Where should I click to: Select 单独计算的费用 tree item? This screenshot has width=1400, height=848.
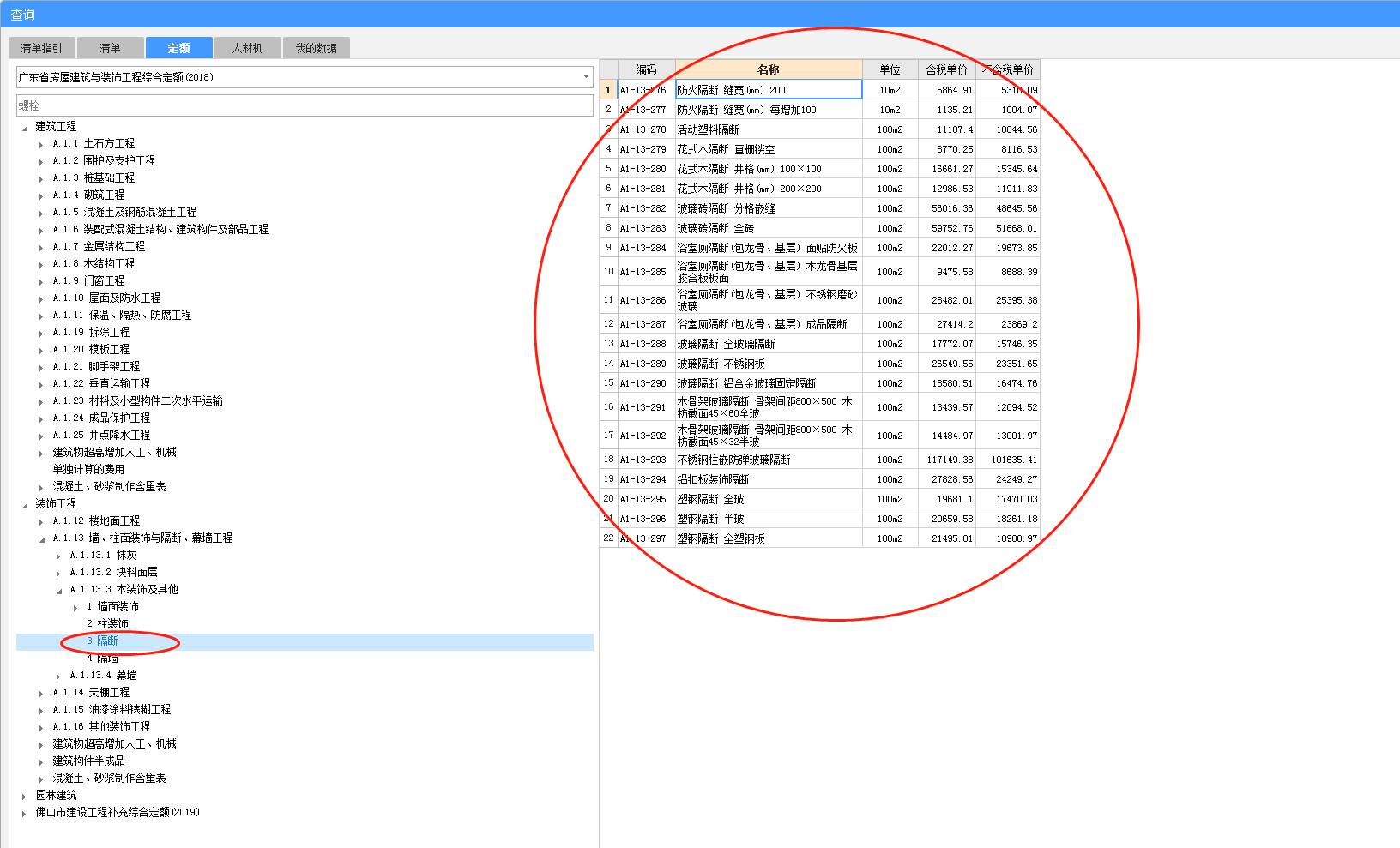pos(88,469)
